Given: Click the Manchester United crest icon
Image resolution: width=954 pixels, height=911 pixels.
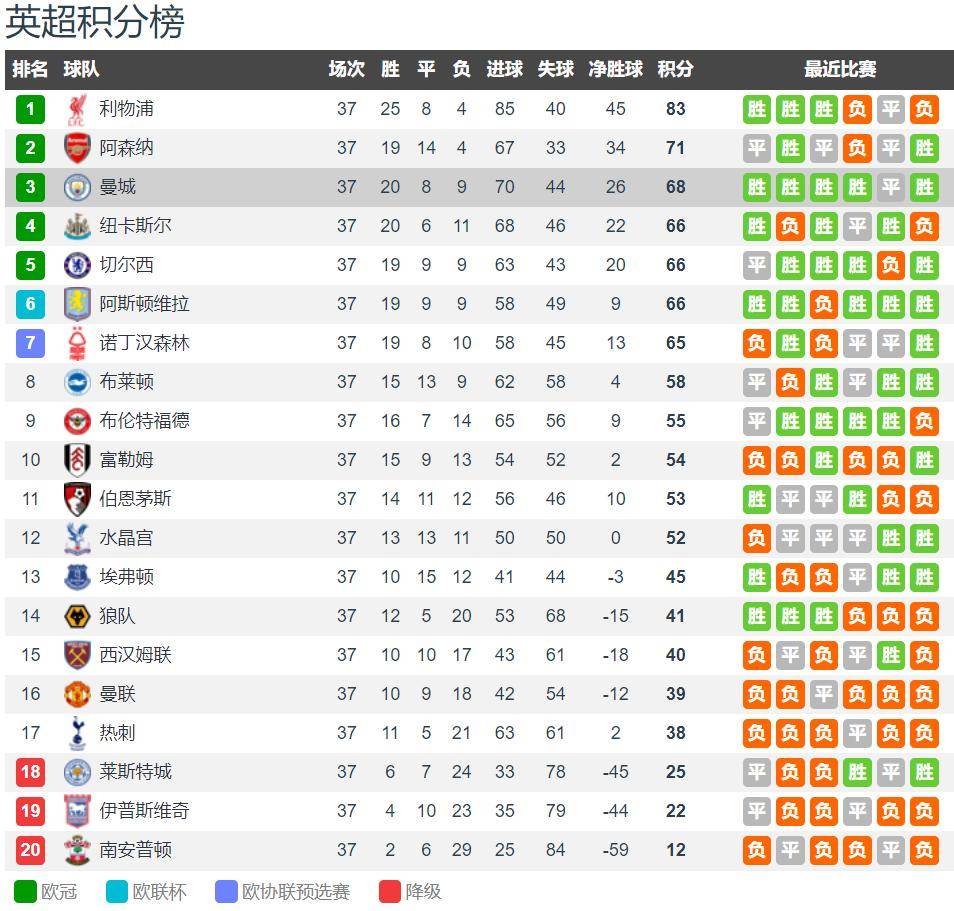Looking at the screenshot, I should (77, 694).
